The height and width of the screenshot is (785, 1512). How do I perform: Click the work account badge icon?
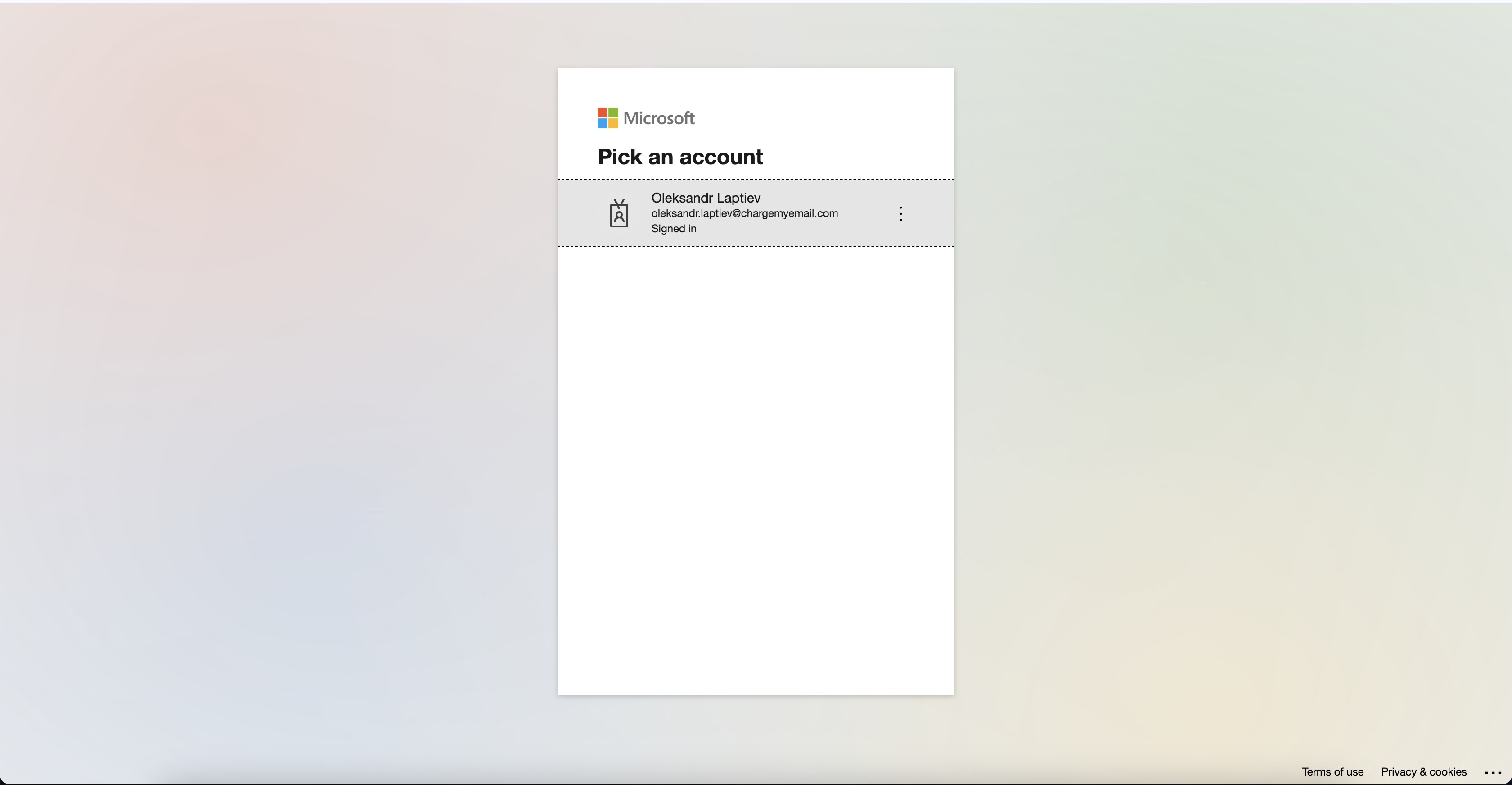(619, 213)
